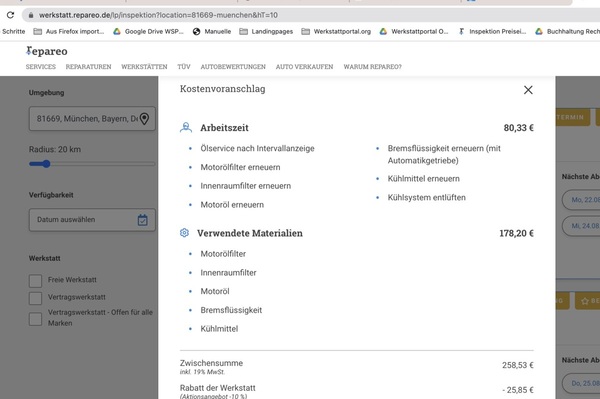Click the repareo logo
Image resolution: width=600 pixels, height=399 pixels.
click(x=47, y=51)
